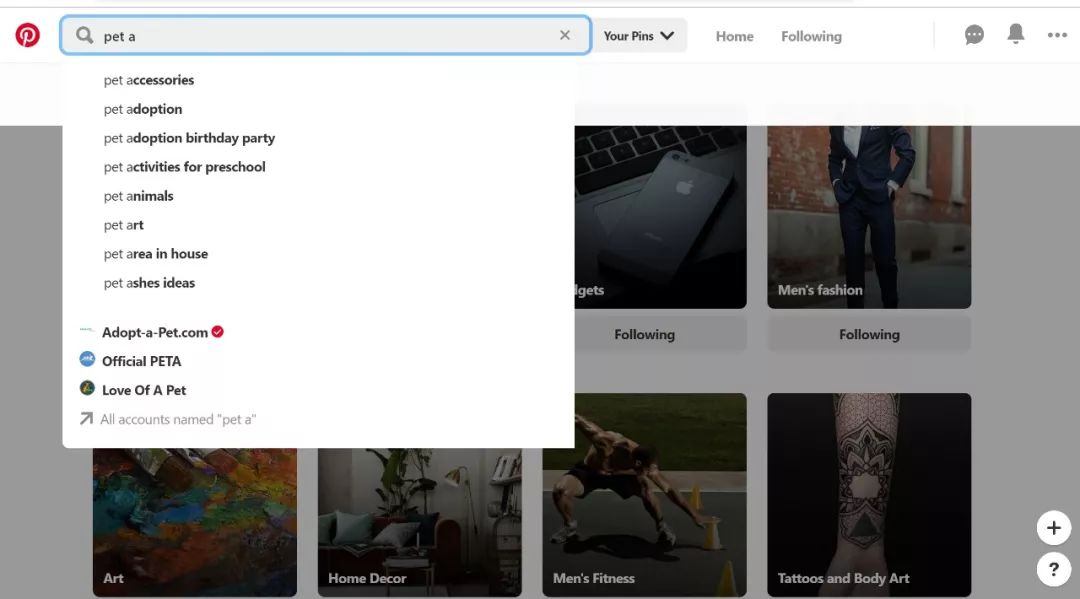View all accounts named "pet a"
The image size is (1080, 599).
[x=177, y=419]
